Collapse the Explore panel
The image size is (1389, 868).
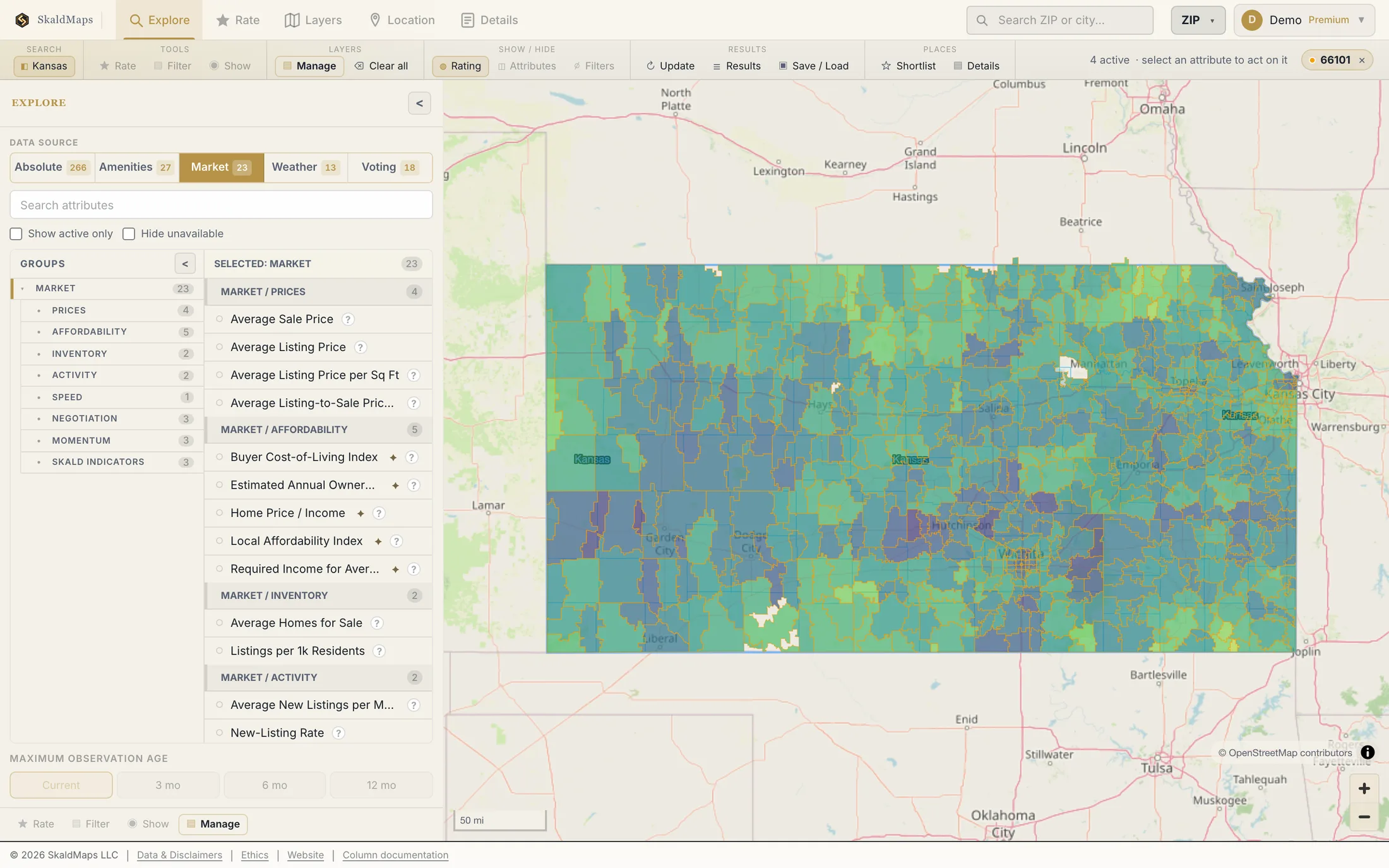[x=419, y=104]
